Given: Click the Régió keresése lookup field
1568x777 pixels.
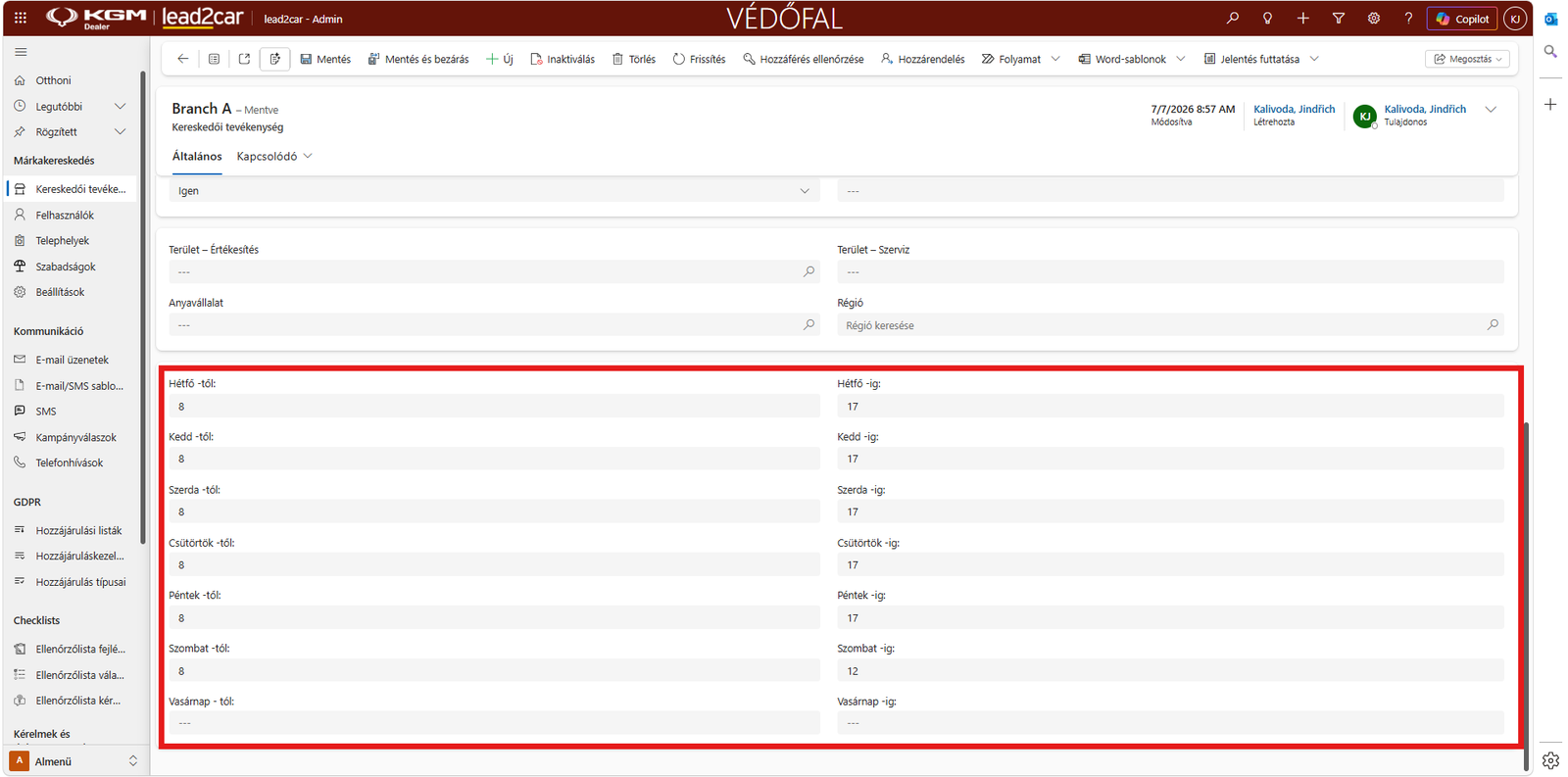Looking at the screenshot, I should click(x=1170, y=325).
